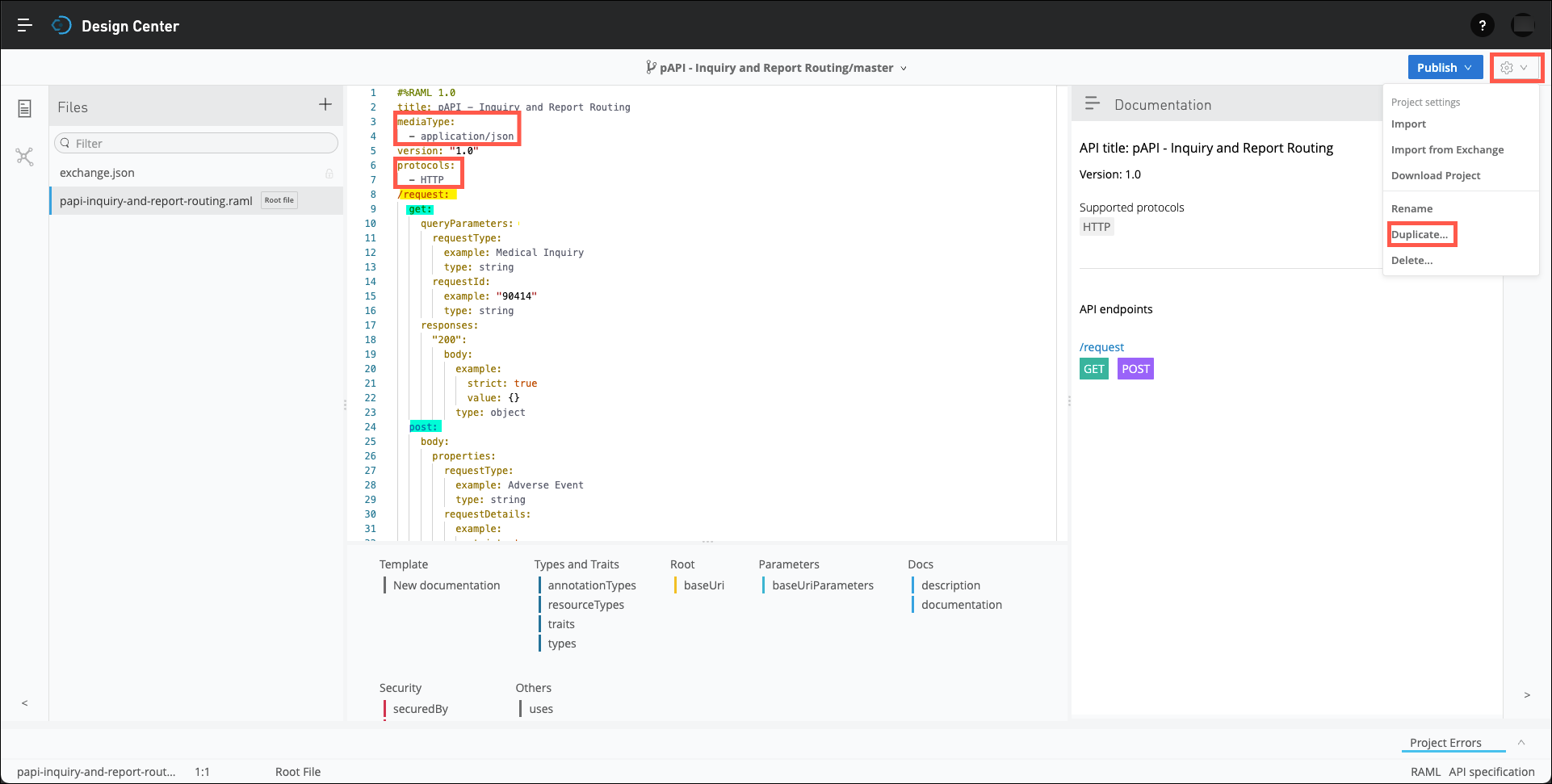This screenshot has width=1552, height=784.
Task: Click the protocols: line in editor
Action: [426, 166]
